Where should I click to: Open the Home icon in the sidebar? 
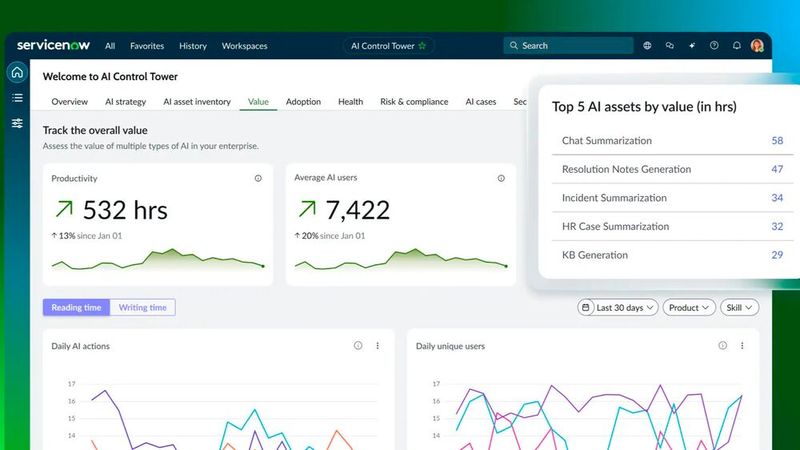click(17, 72)
